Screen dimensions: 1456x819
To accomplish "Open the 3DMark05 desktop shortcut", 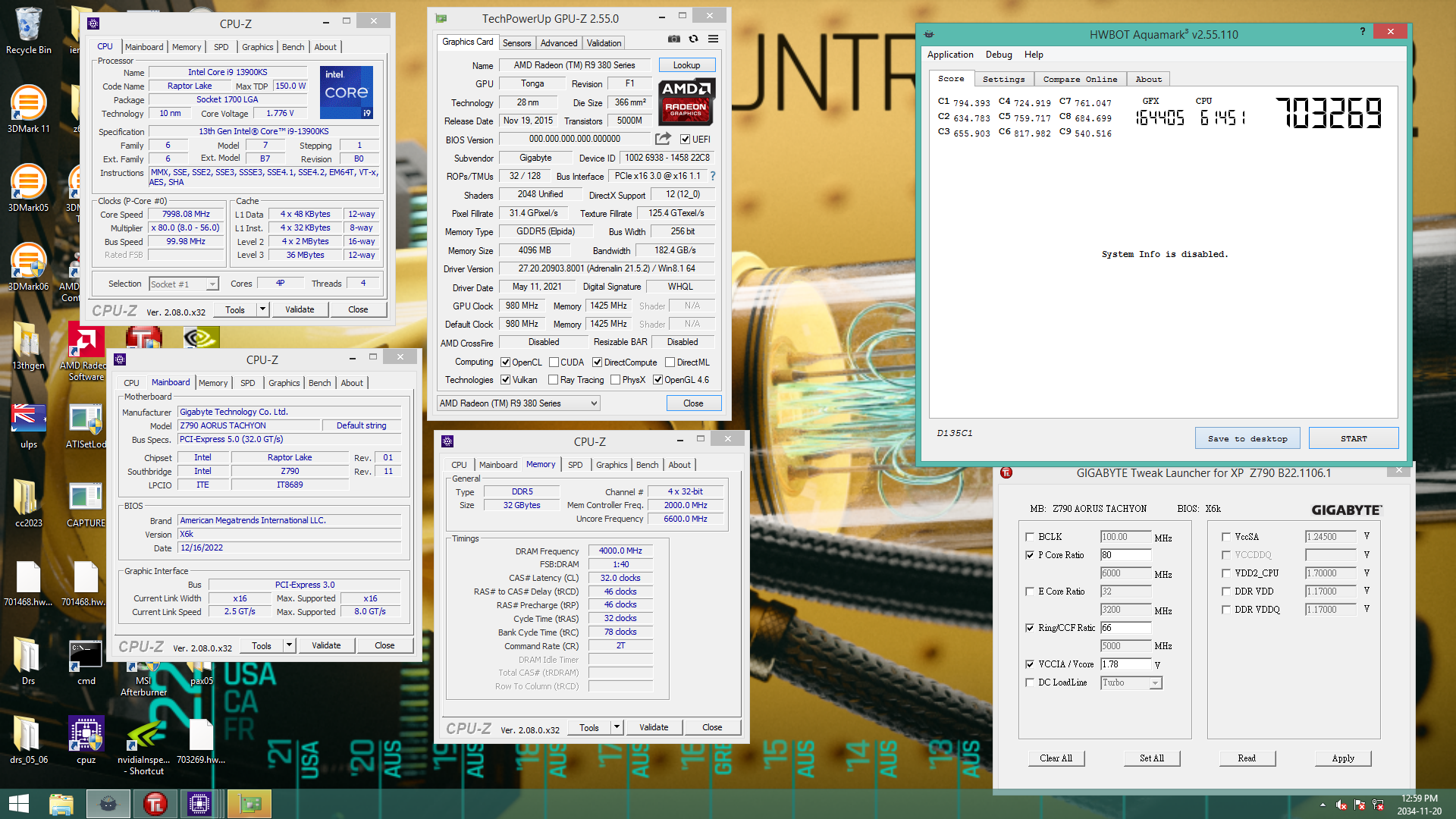I will [x=29, y=188].
